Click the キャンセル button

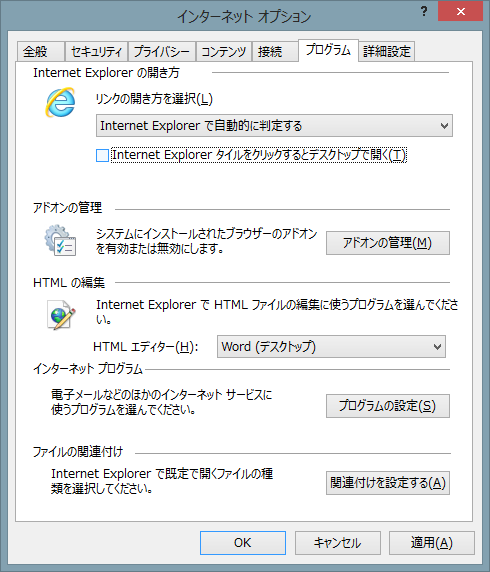pyautogui.click(x=337, y=543)
